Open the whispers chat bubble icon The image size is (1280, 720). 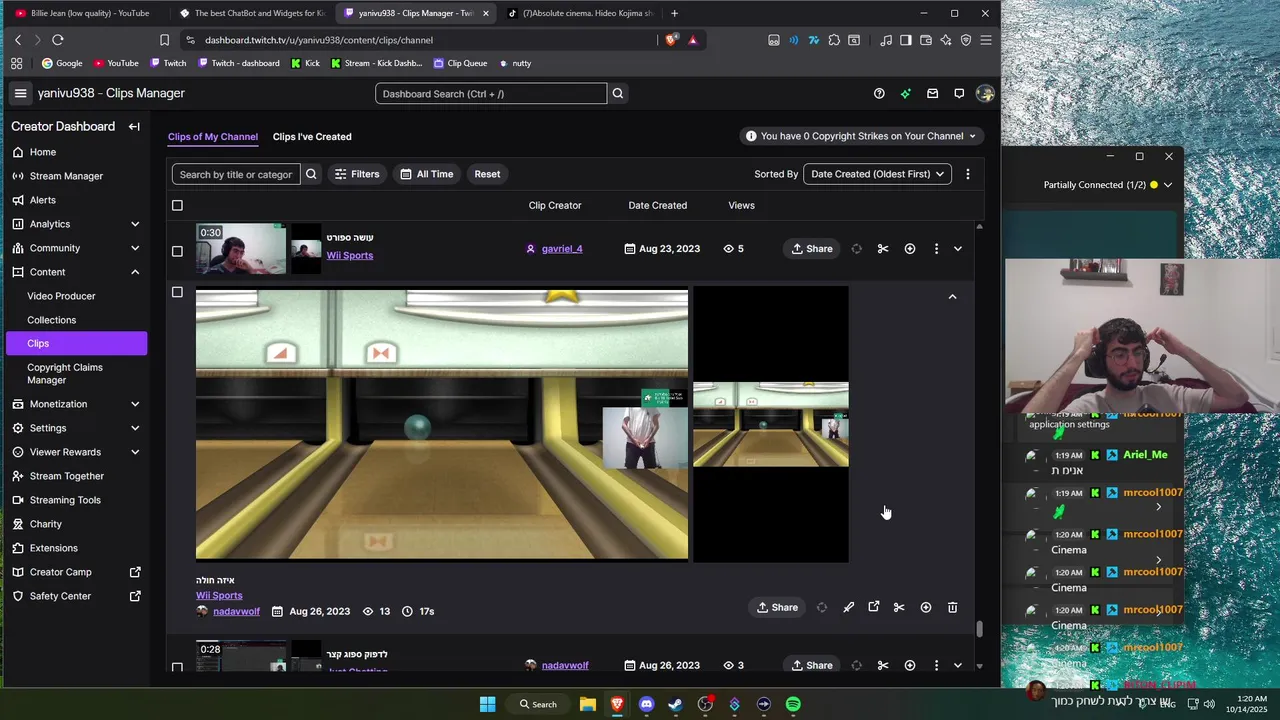pyautogui.click(x=959, y=93)
